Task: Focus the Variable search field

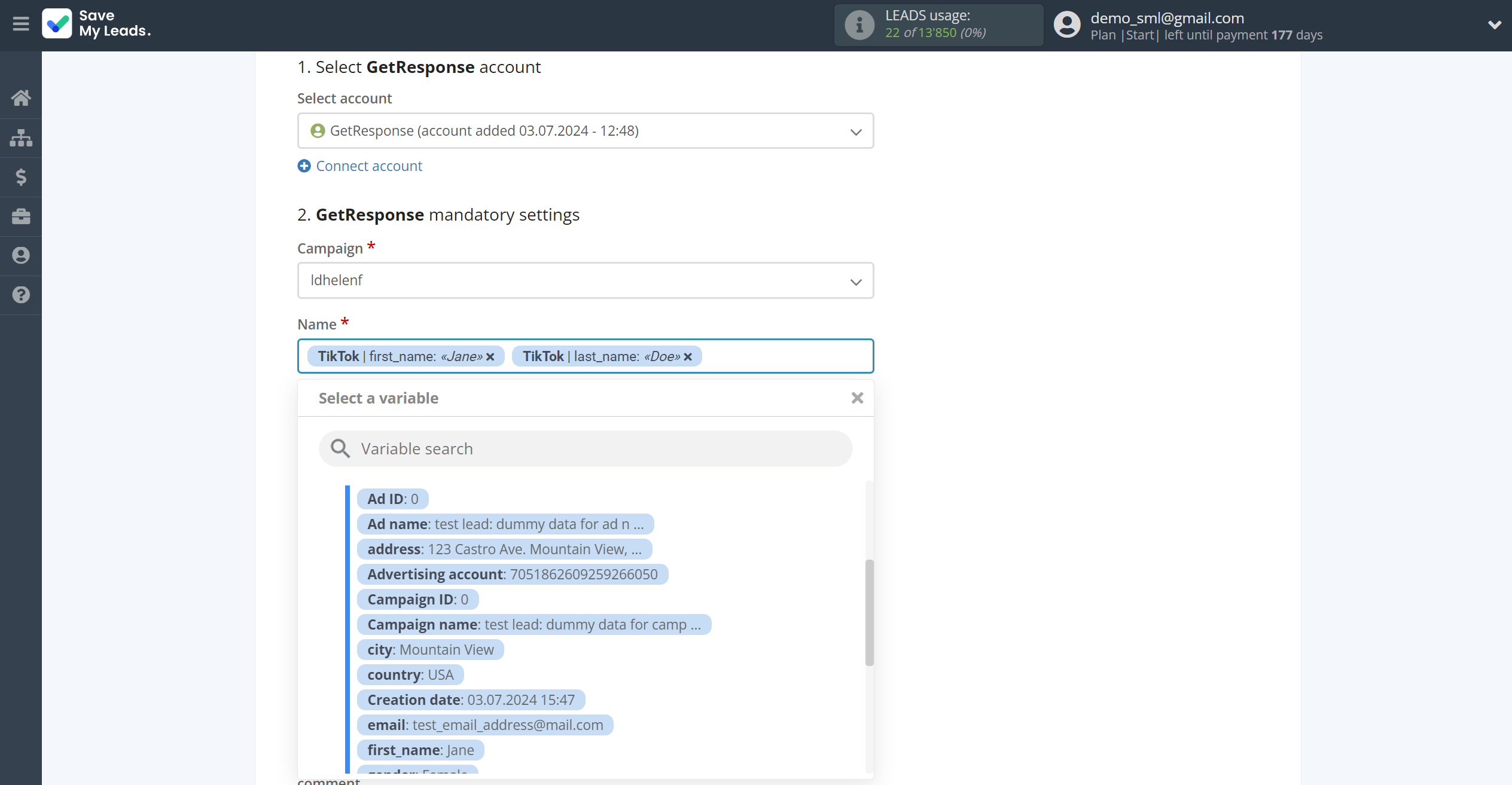Action: (586, 449)
